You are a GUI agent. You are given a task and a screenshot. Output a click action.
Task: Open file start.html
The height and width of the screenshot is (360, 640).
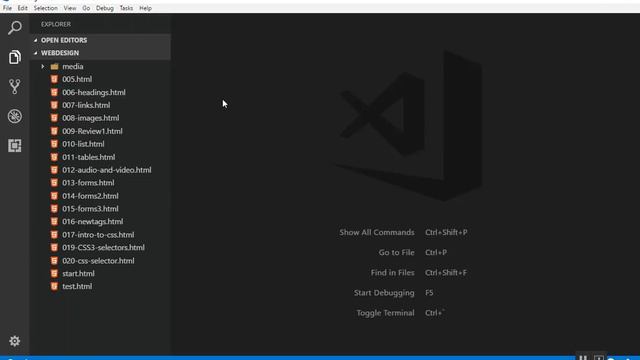point(78,273)
